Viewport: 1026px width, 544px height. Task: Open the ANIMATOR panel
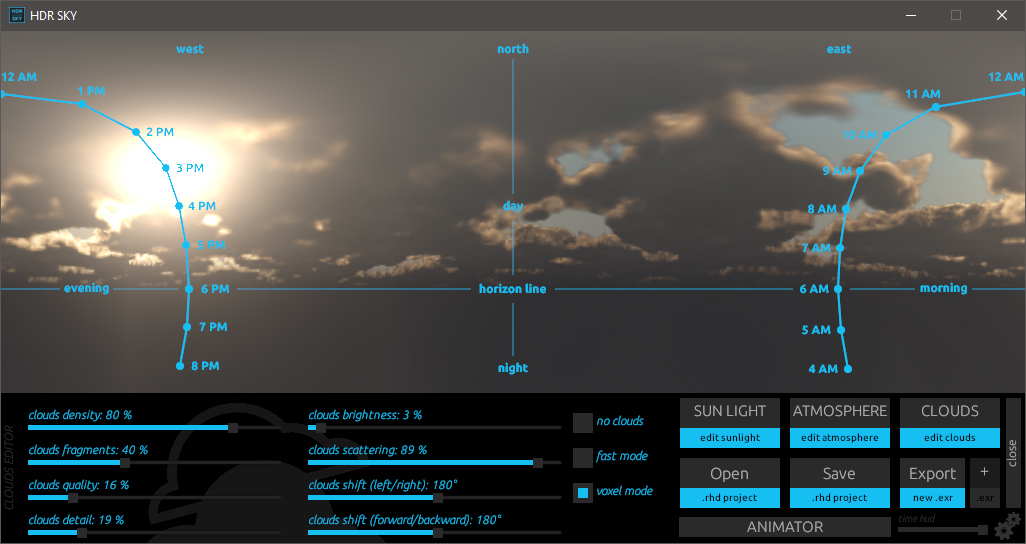(785, 527)
